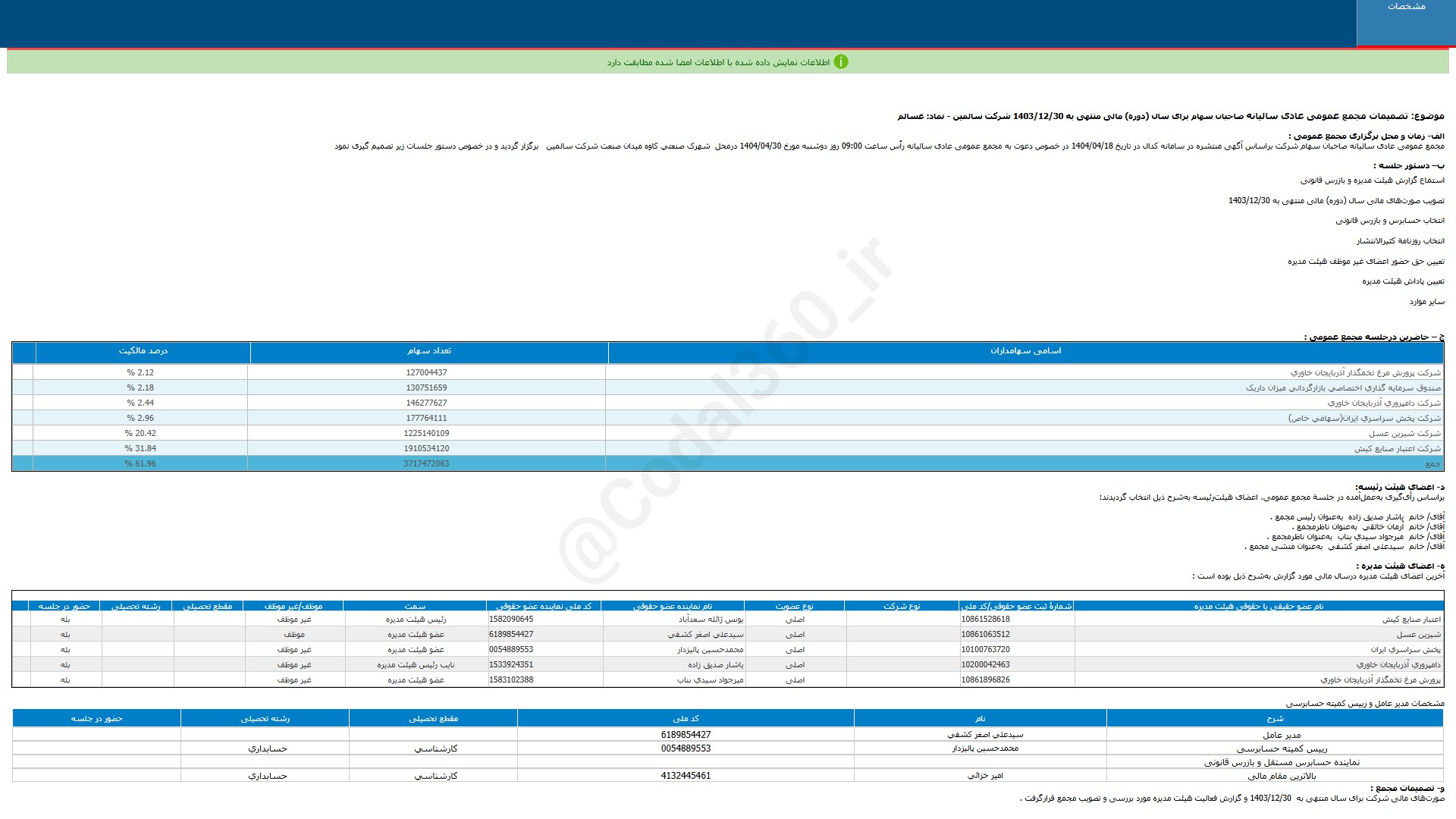Select board member اعتبار صنایع کیش

[1411, 620]
